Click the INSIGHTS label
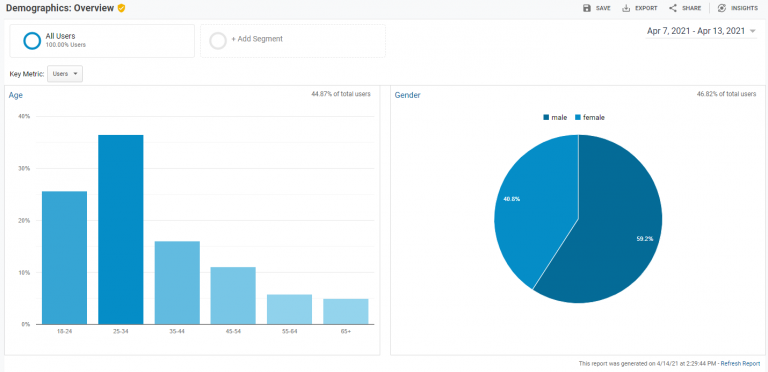This screenshot has width=768, height=372. point(744,8)
